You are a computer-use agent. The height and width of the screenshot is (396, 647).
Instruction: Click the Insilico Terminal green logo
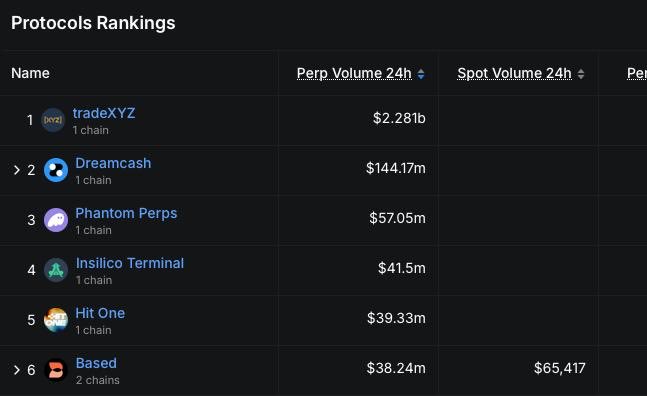click(x=56, y=270)
